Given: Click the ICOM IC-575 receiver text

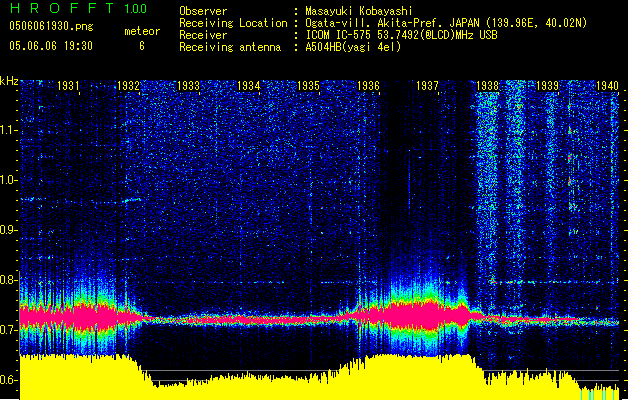Looking at the screenshot, I should tap(401, 35).
